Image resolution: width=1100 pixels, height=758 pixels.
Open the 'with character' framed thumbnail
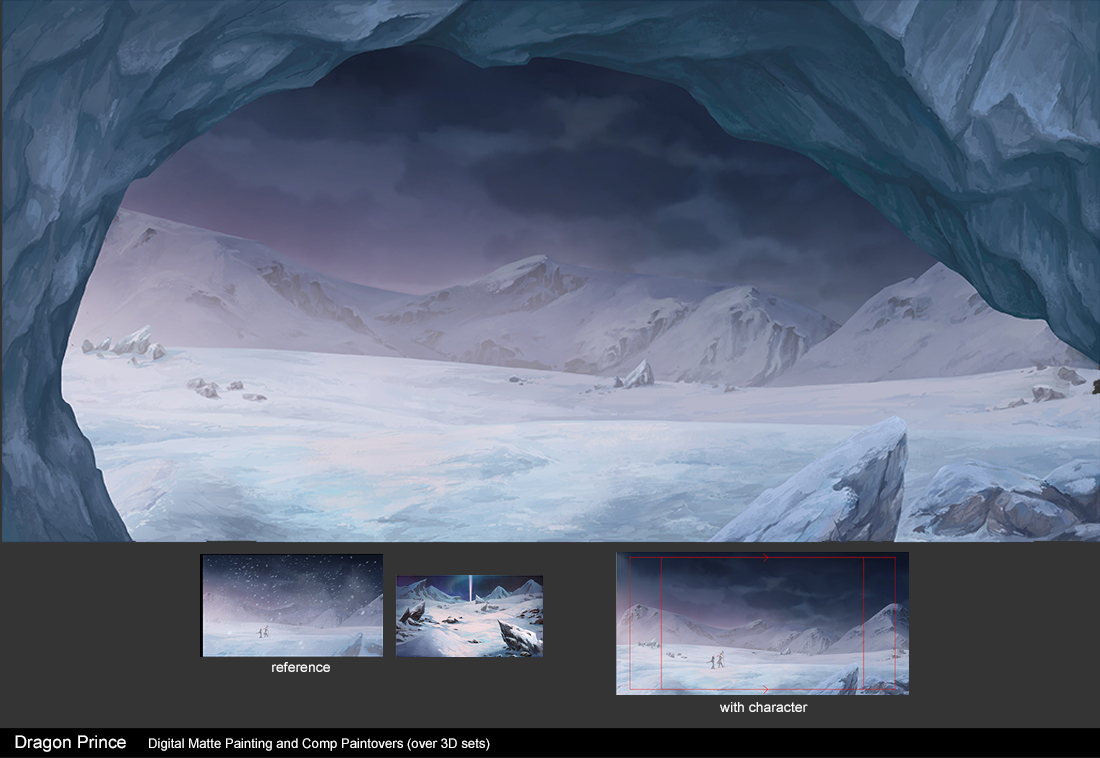click(763, 623)
